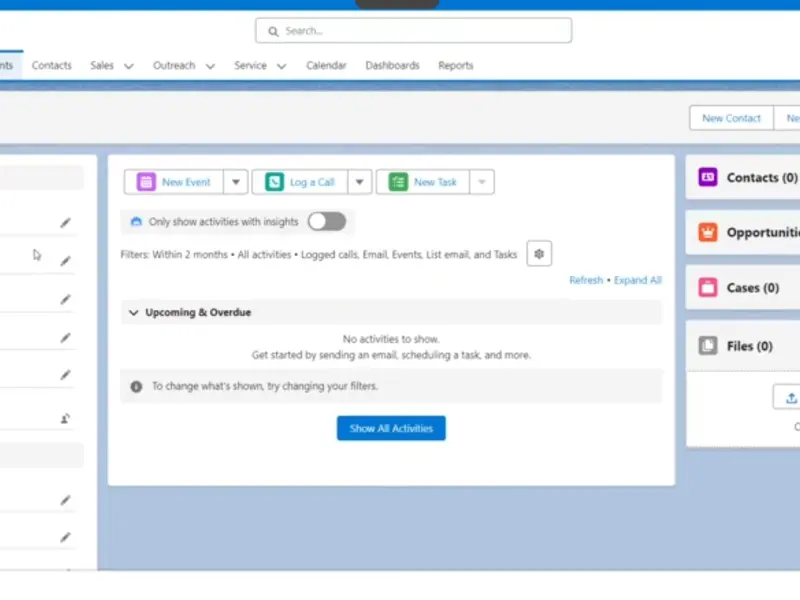Click the Opportunities crown icon
This screenshot has height=600, width=800.
tap(708, 232)
